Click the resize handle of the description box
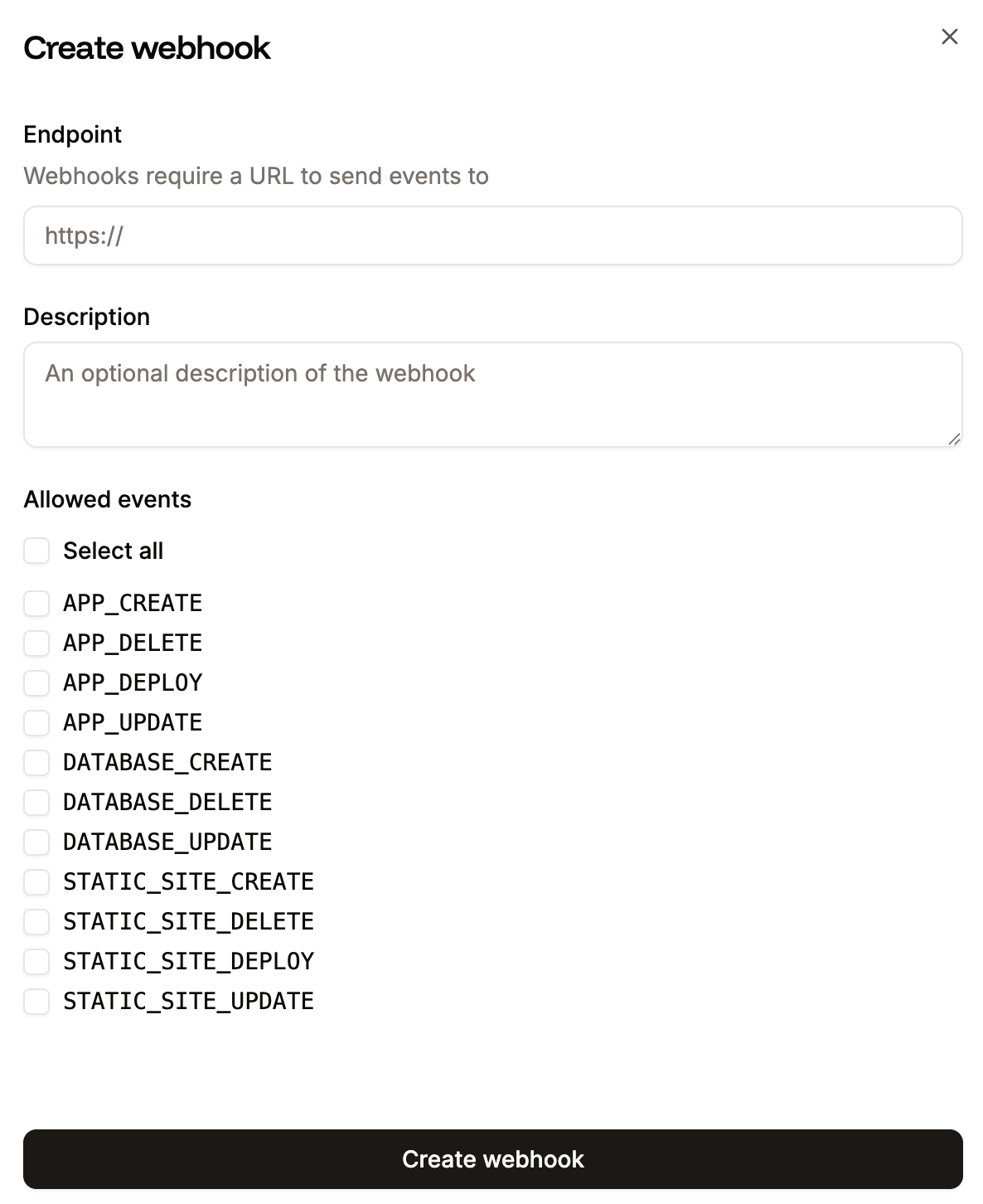The image size is (983, 1204). [x=955, y=439]
